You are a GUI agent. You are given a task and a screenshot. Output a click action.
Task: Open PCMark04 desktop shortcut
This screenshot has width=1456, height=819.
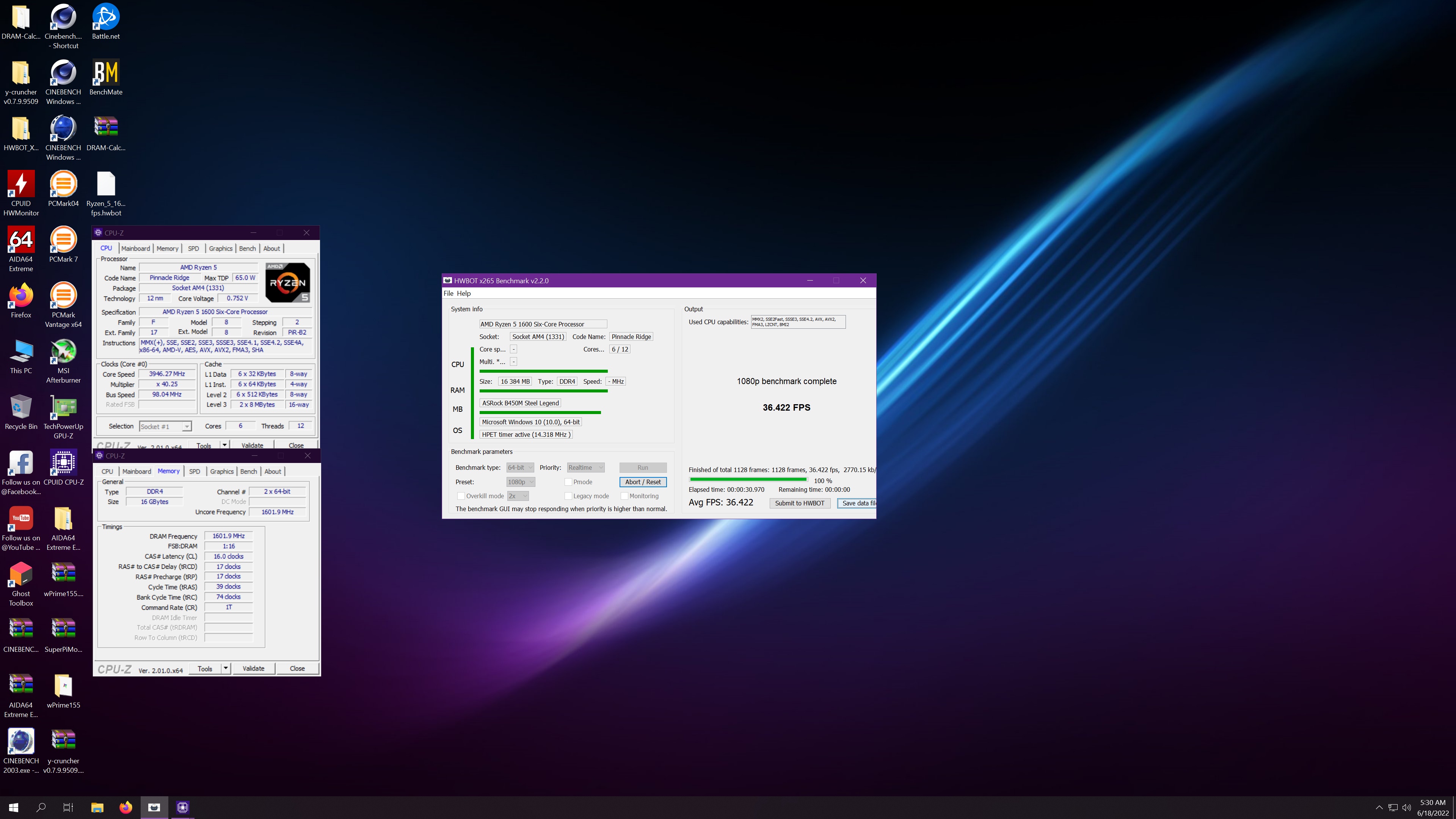tap(63, 189)
